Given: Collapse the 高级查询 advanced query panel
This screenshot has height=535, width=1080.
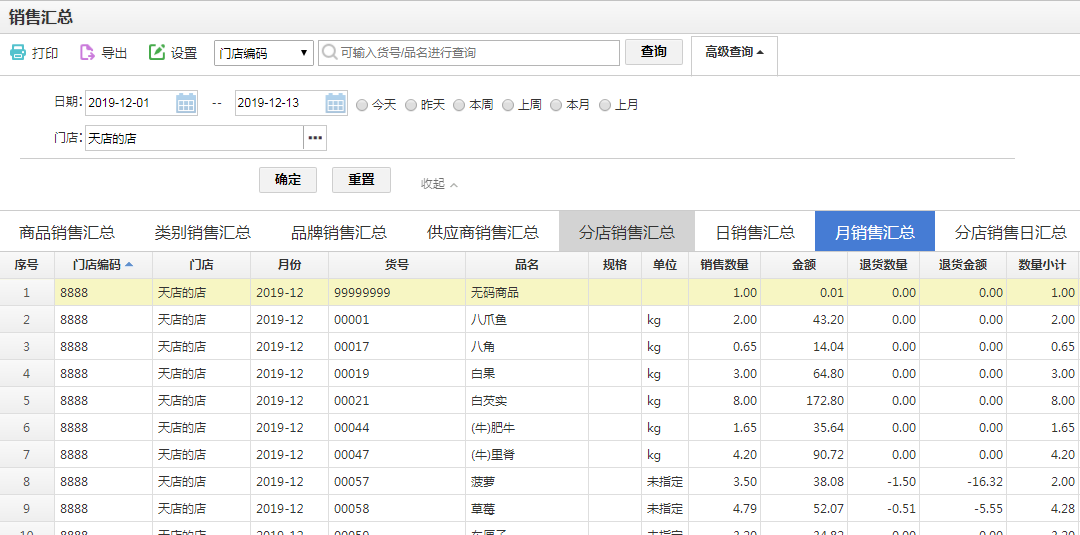Looking at the screenshot, I should [734, 52].
